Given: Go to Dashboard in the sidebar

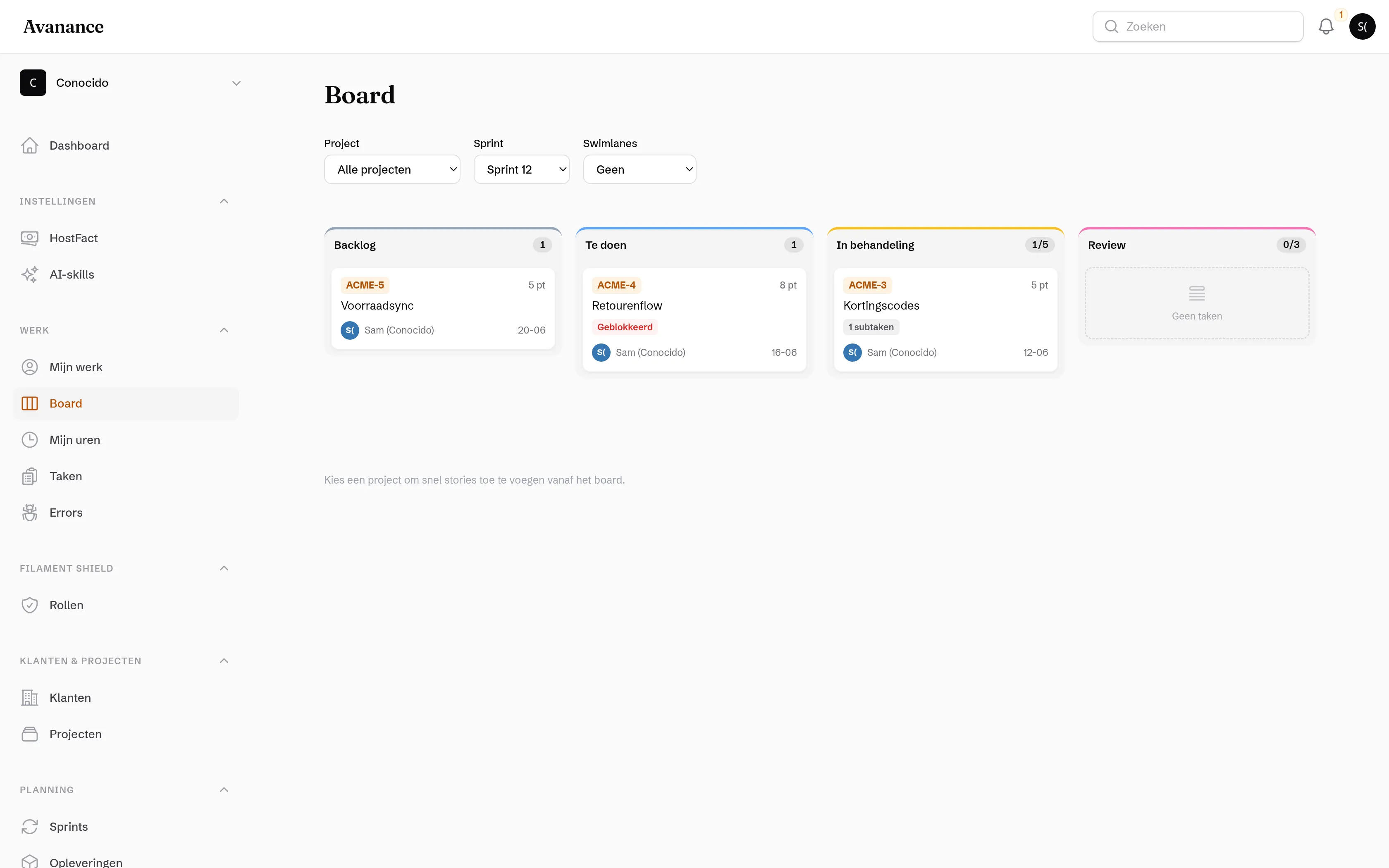Looking at the screenshot, I should click(x=126, y=145).
